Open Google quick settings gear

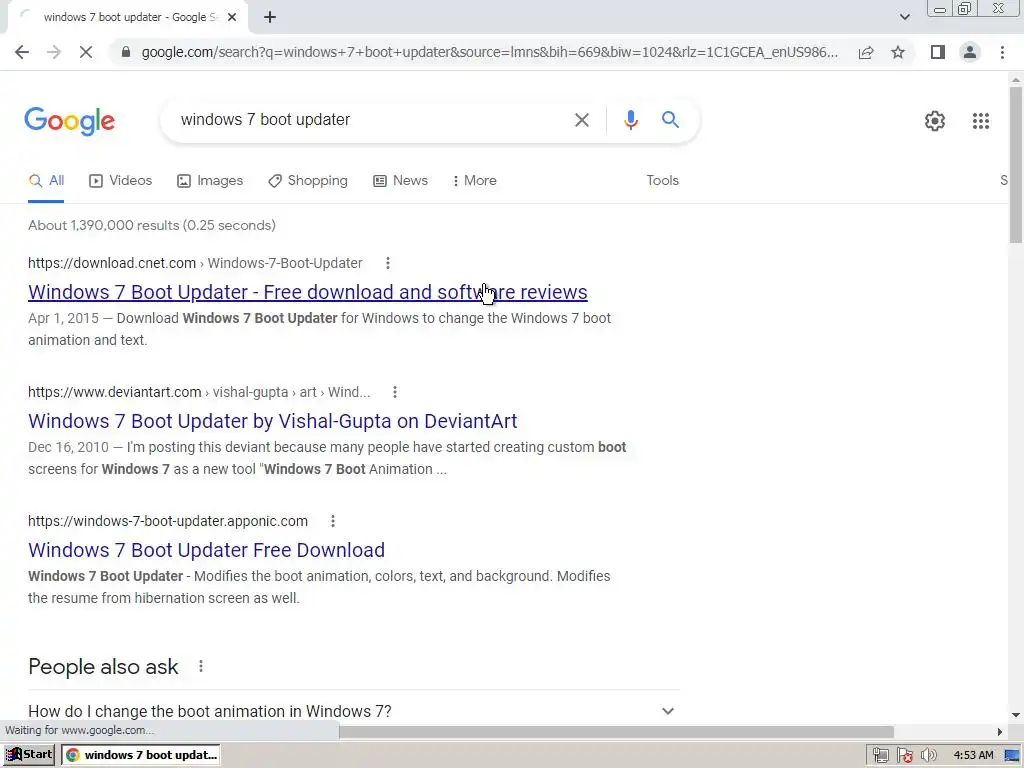click(935, 121)
